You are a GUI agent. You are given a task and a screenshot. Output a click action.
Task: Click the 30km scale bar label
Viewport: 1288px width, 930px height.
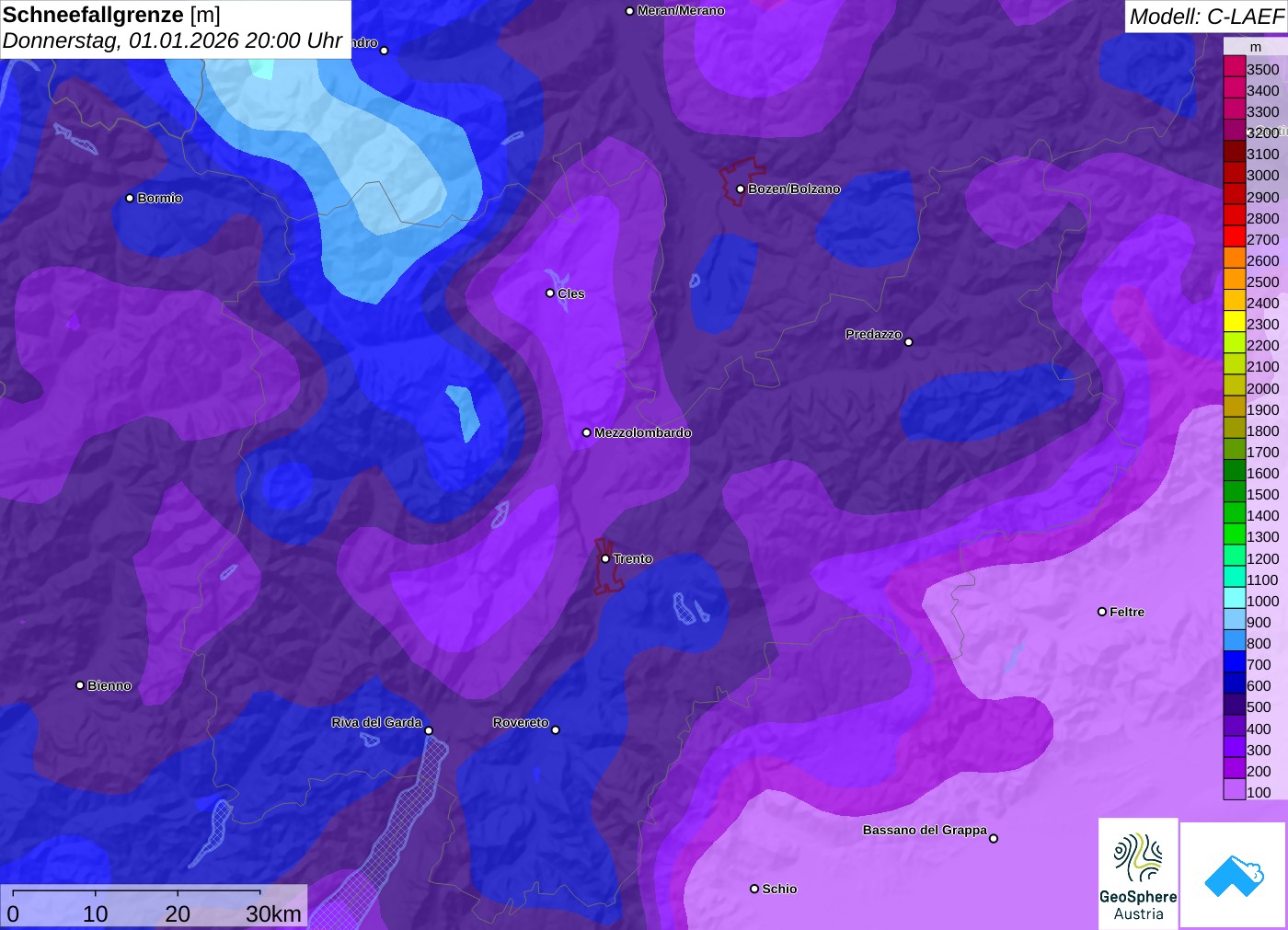273,913
